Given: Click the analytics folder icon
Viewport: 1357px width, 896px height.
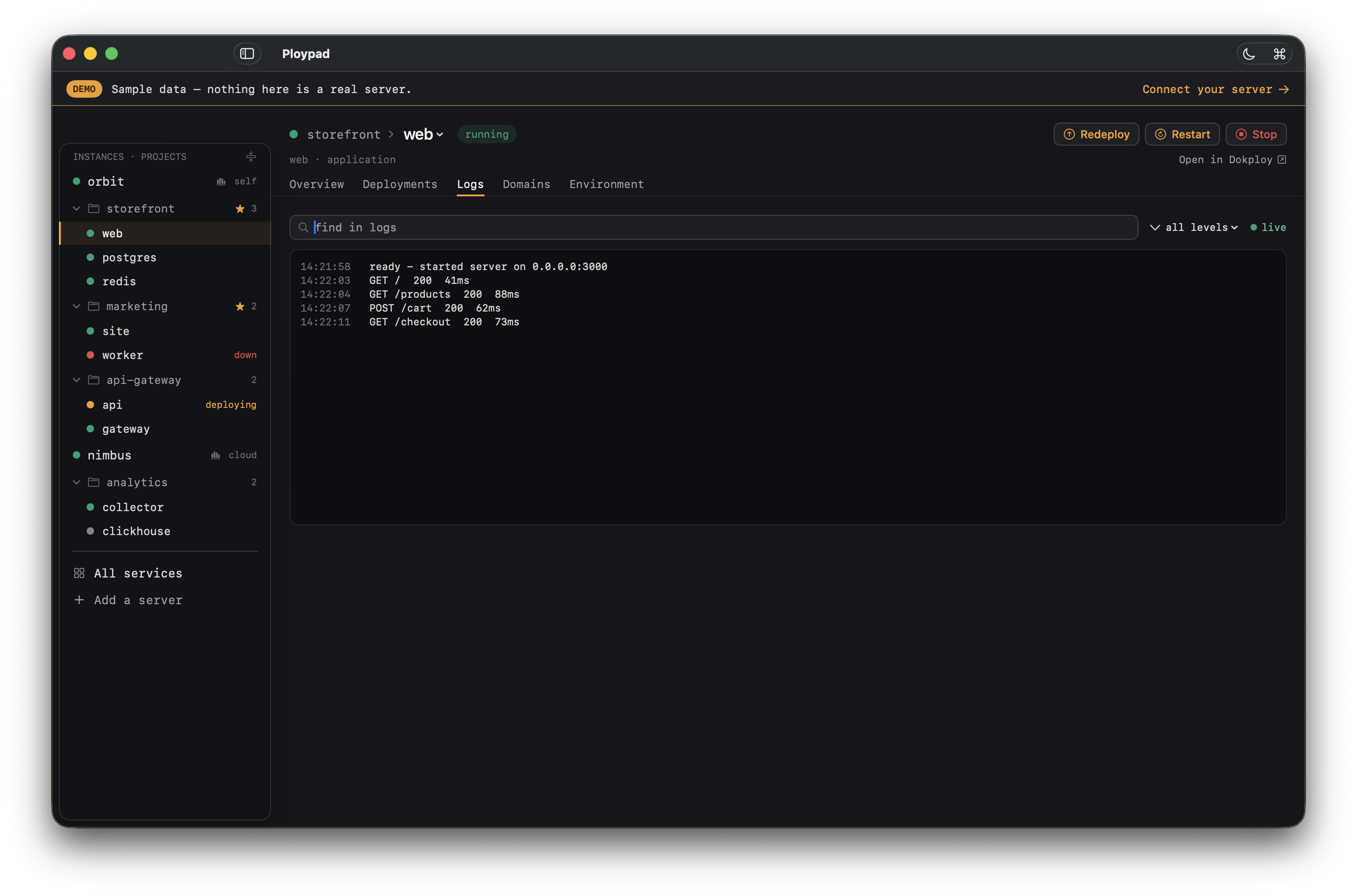Looking at the screenshot, I should click(94, 482).
